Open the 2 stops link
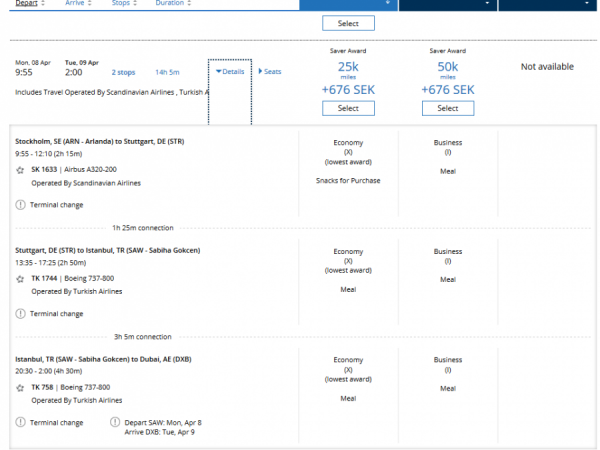The image size is (600, 450). point(123,72)
